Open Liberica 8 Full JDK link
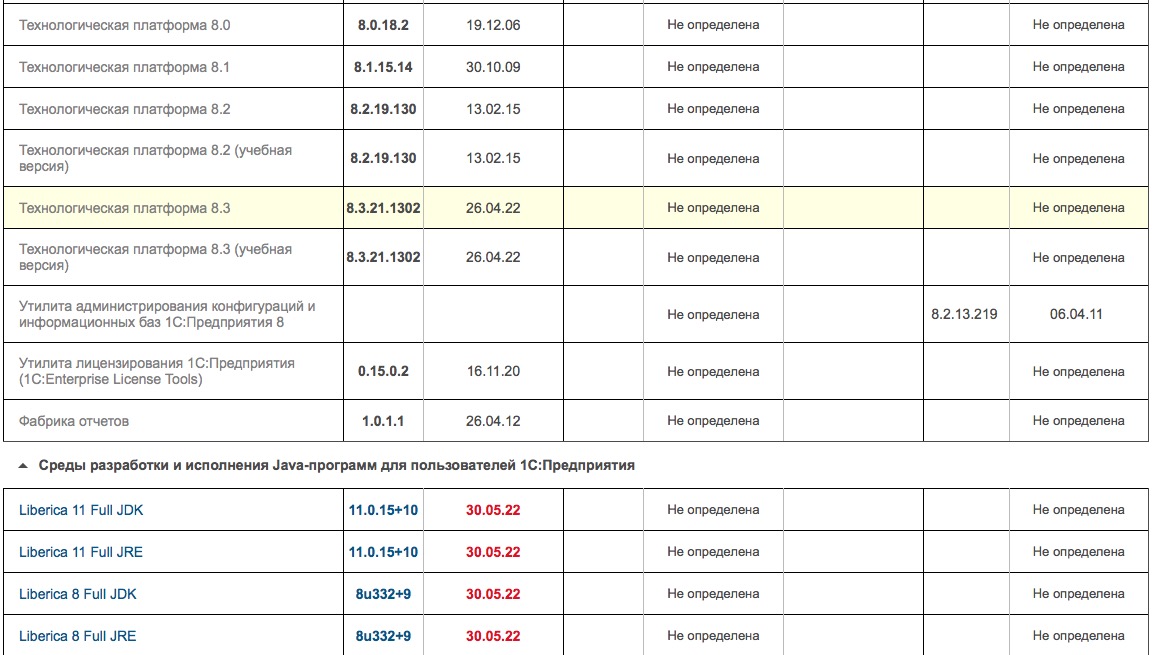 [78, 594]
